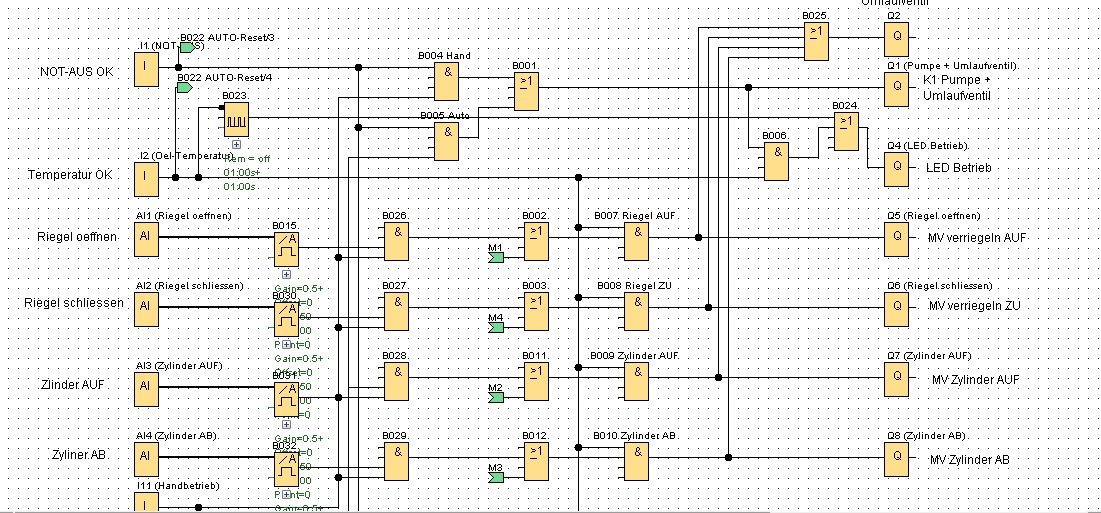Click the 'Riegel oeffnen' input label
1101x513 pixels.
coord(77,236)
